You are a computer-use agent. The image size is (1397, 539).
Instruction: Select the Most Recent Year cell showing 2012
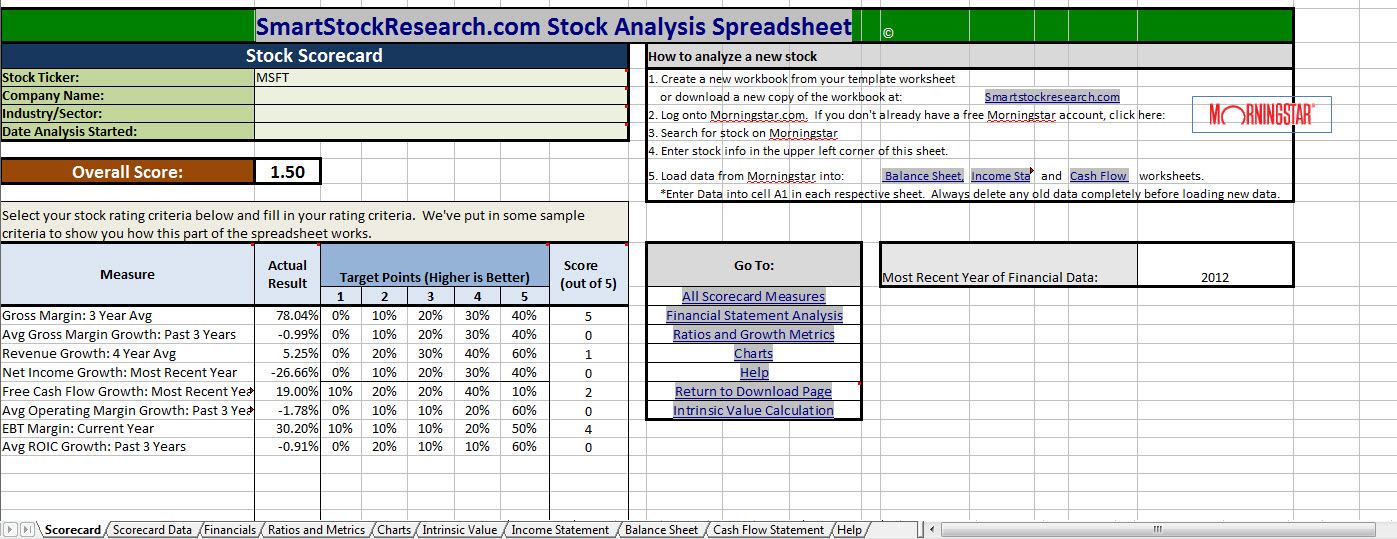point(1215,264)
